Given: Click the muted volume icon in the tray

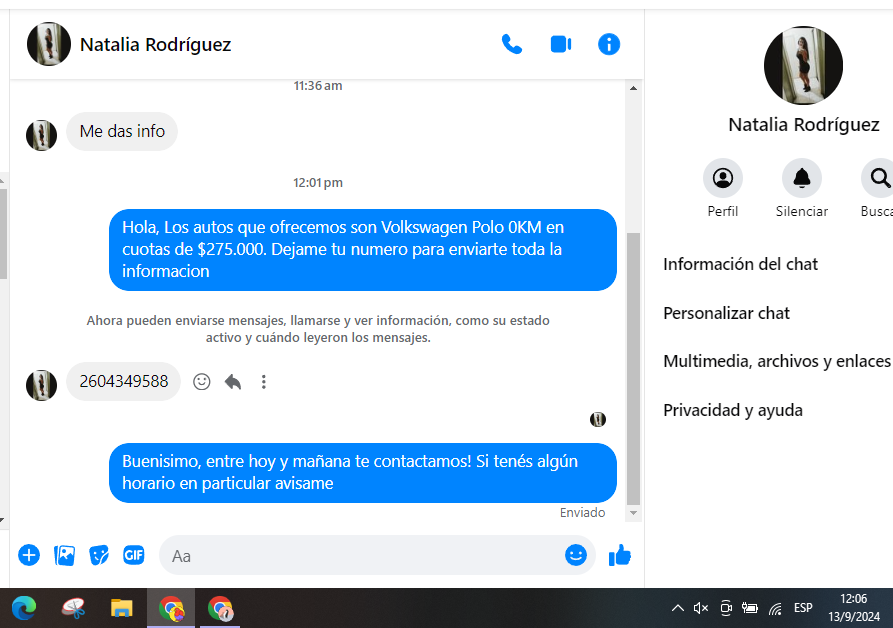Looking at the screenshot, I should tap(701, 608).
